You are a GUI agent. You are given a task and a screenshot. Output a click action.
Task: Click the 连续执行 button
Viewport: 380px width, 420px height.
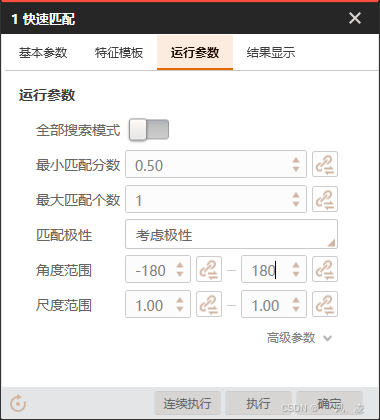tap(187, 403)
